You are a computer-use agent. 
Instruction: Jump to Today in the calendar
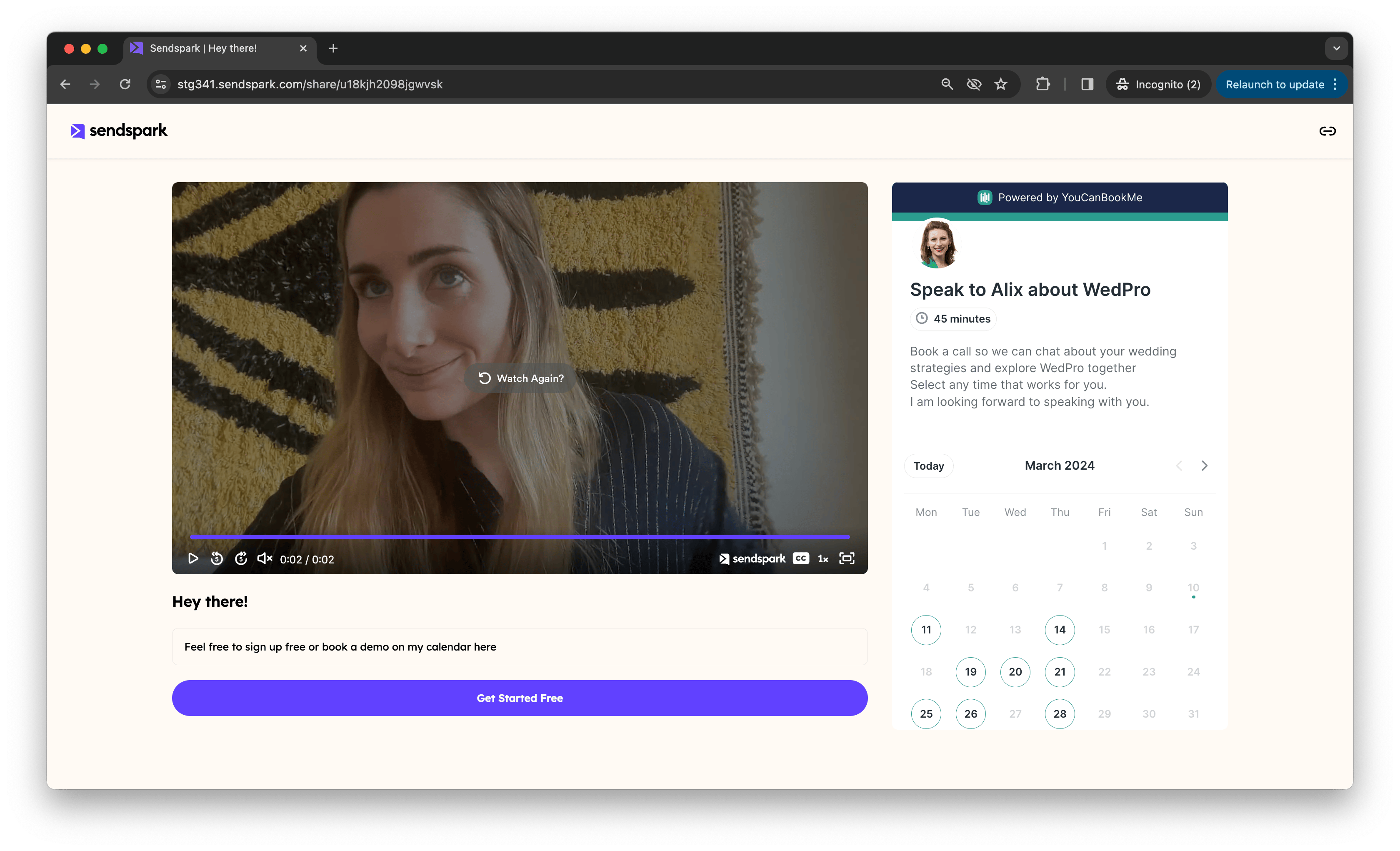click(x=928, y=466)
